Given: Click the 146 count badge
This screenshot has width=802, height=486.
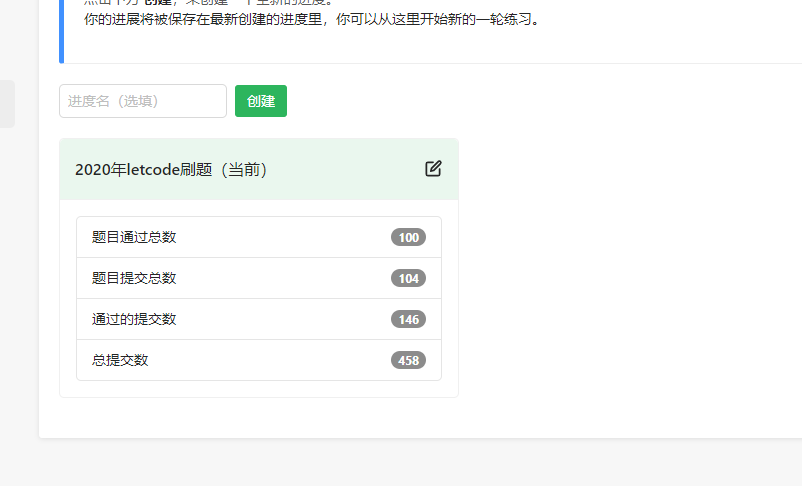Looking at the screenshot, I should (x=408, y=319).
